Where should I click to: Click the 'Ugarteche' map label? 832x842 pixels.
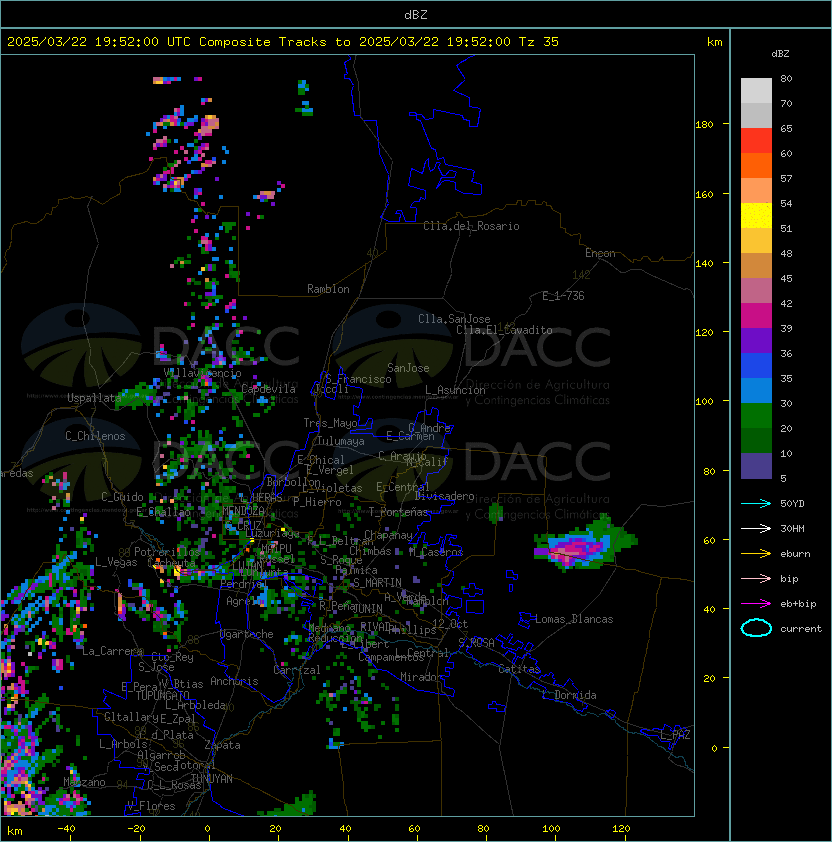[247, 634]
